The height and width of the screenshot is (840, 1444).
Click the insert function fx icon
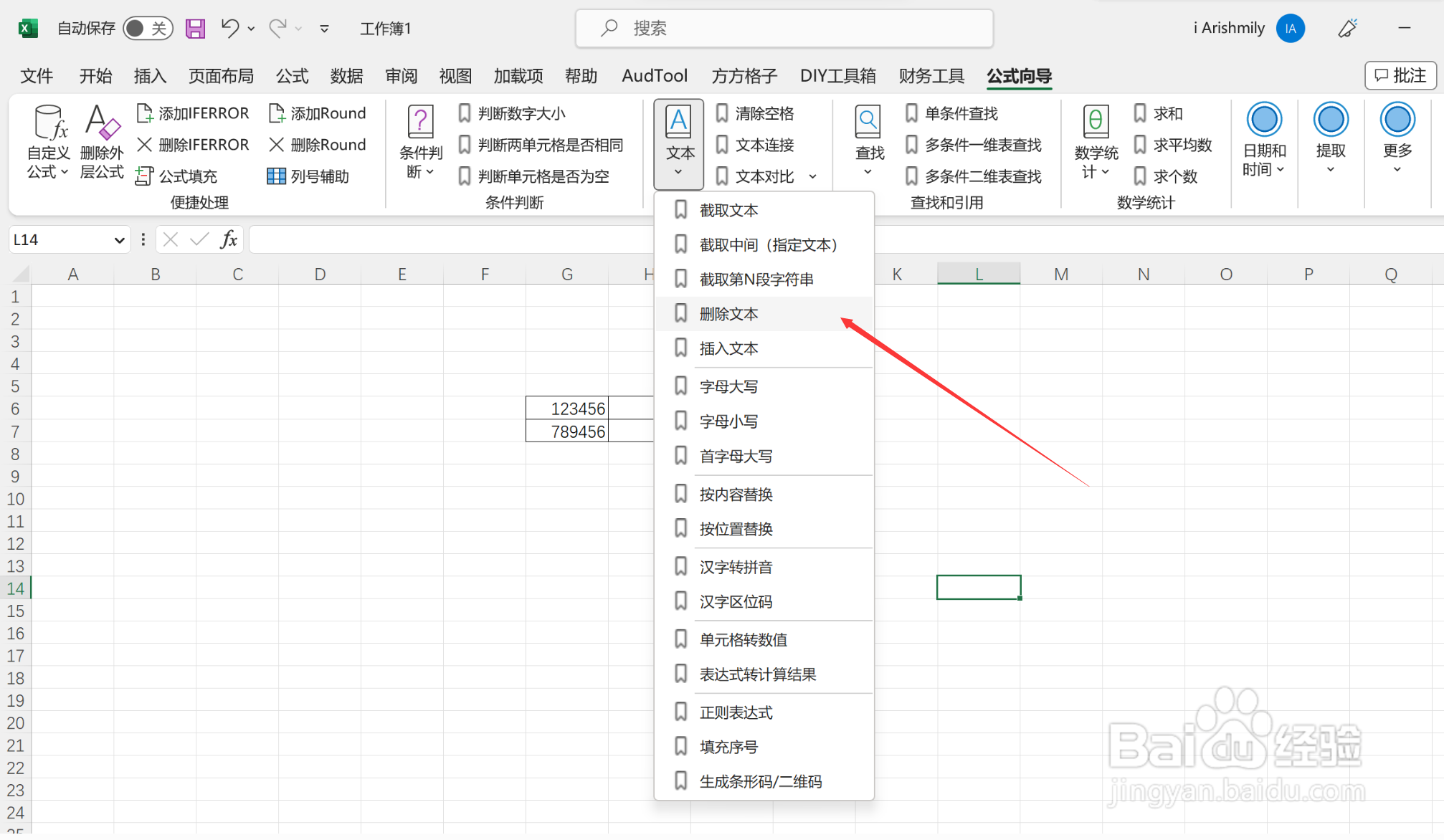[x=229, y=239]
